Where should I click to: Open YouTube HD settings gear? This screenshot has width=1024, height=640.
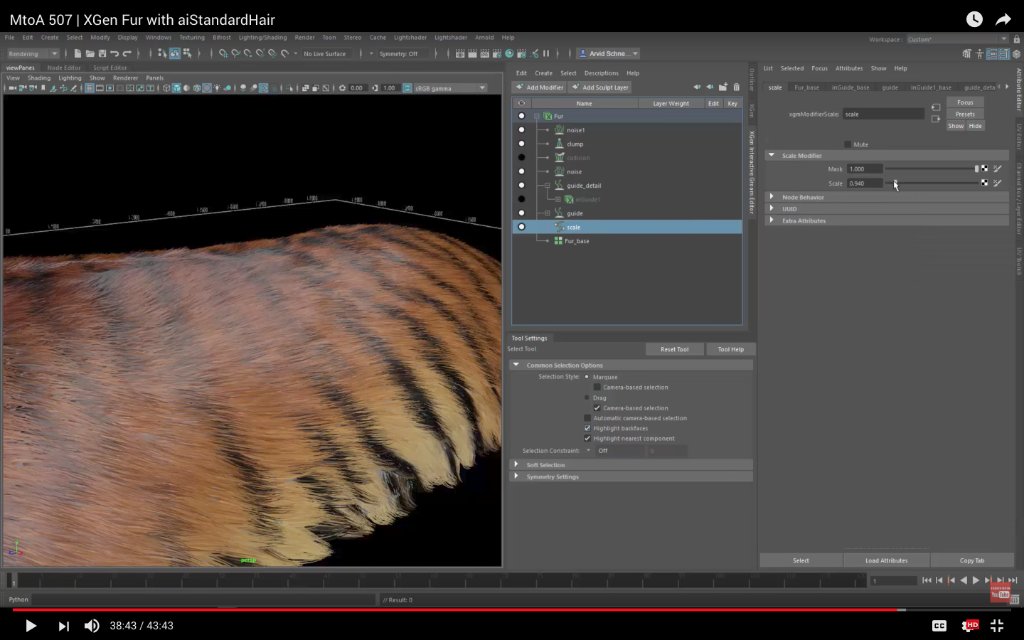(x=970, y=626)
